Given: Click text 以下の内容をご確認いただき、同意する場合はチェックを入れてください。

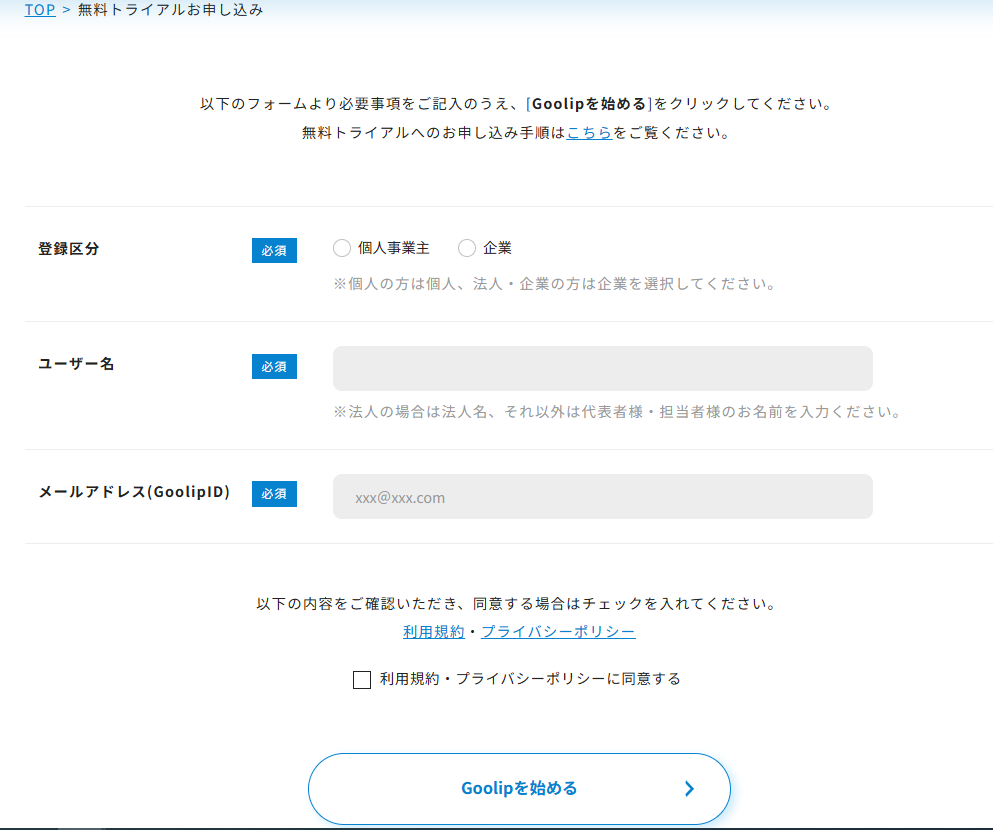Looking at the screenshot, I should [517, 604].
